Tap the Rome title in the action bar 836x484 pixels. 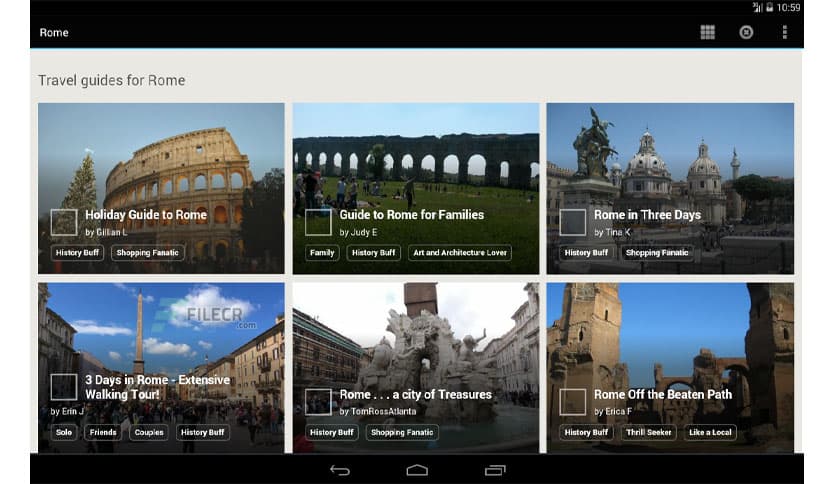click(54, 32)
